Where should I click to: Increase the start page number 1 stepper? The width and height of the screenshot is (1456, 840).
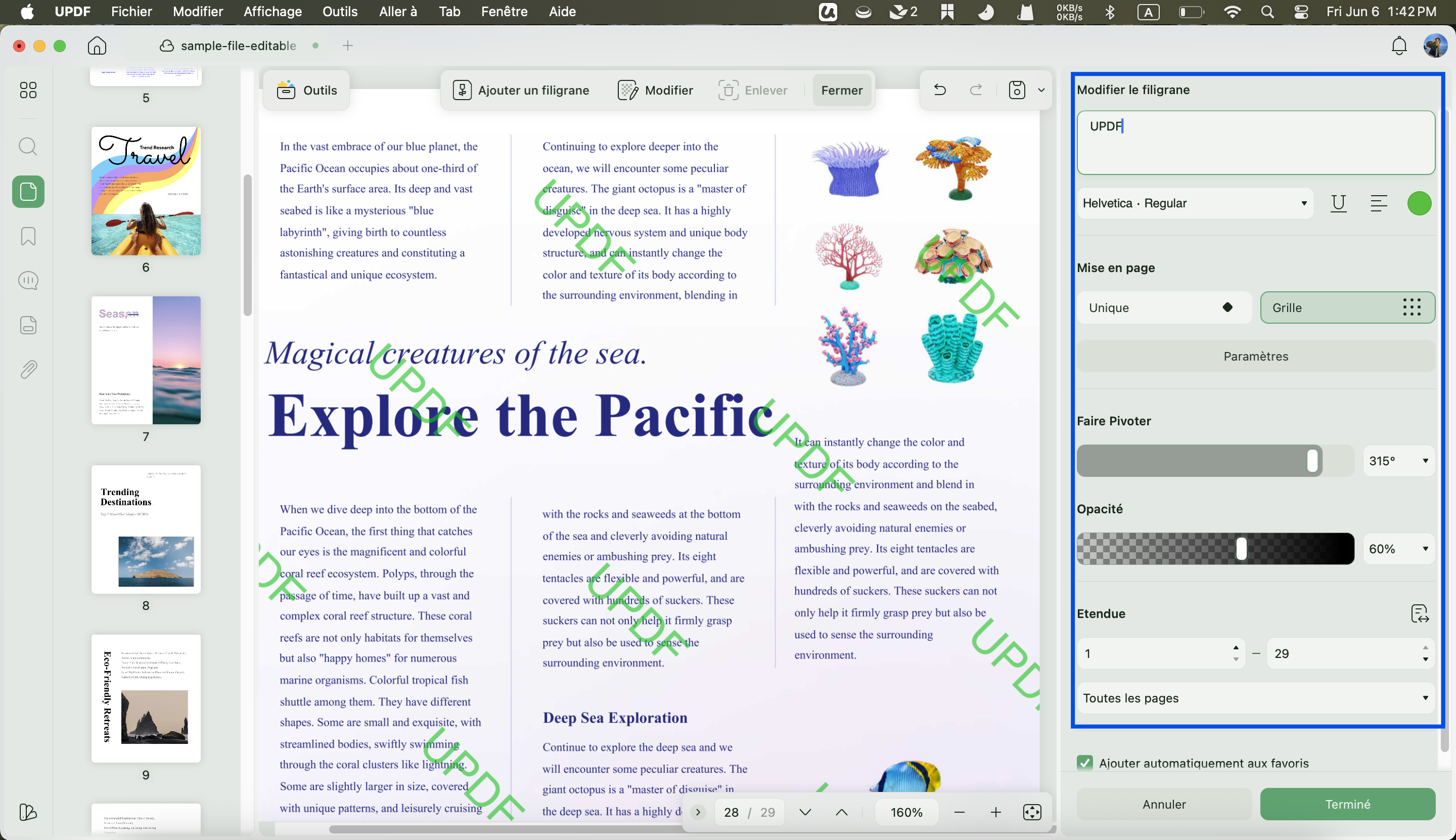click(x=1236, y=647)
